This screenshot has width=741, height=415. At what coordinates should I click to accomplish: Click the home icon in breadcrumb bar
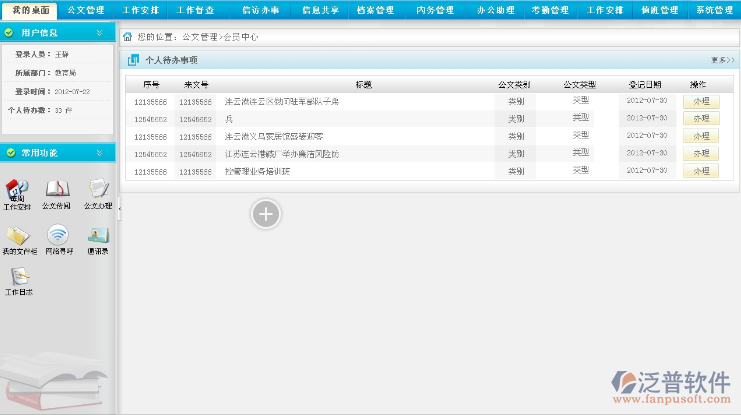click(x=127, y=37)
